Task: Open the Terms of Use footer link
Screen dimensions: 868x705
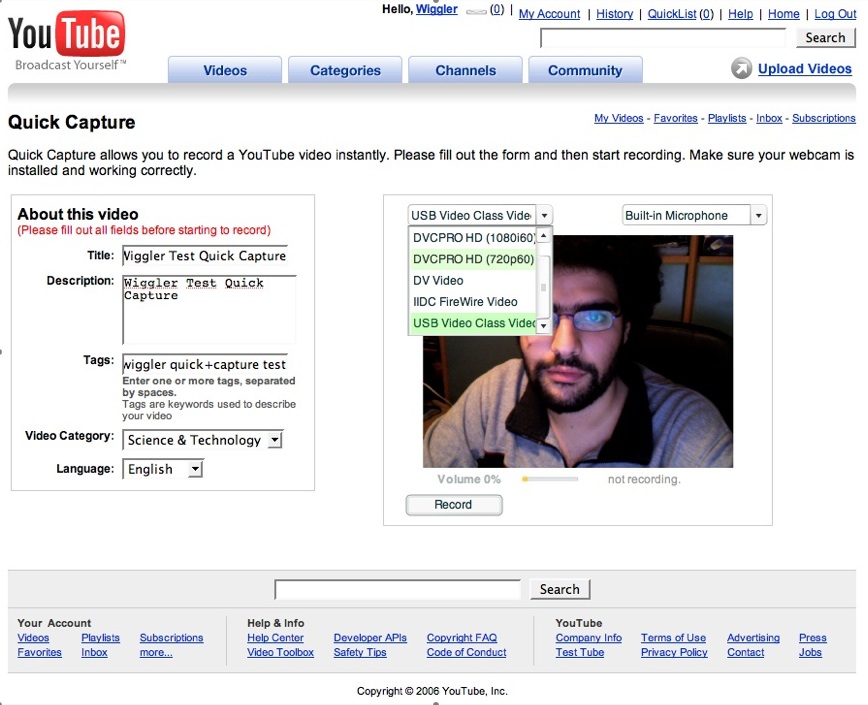Action: click(x=673, y=638)
